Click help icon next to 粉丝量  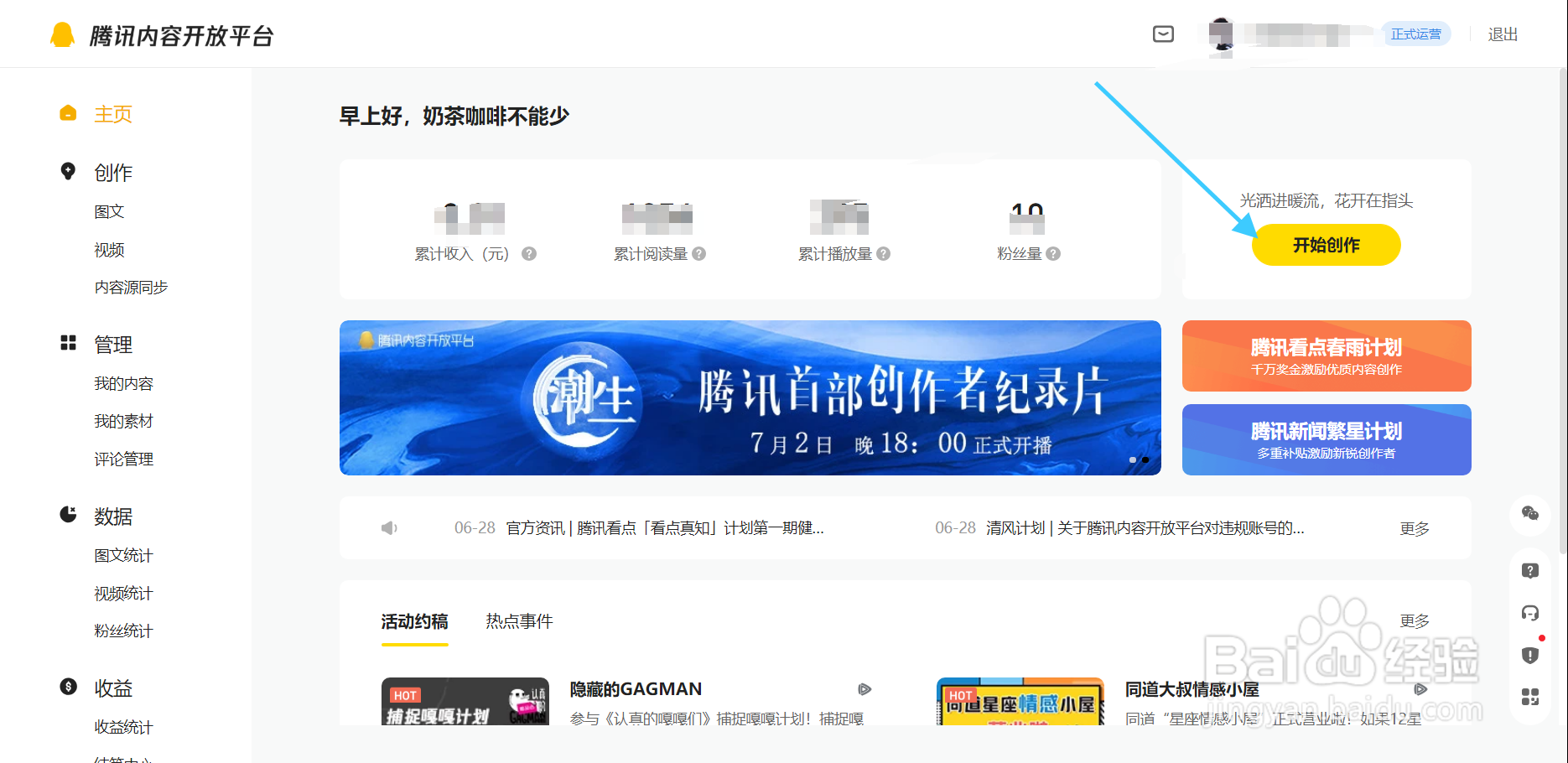tap(1053, 253)
